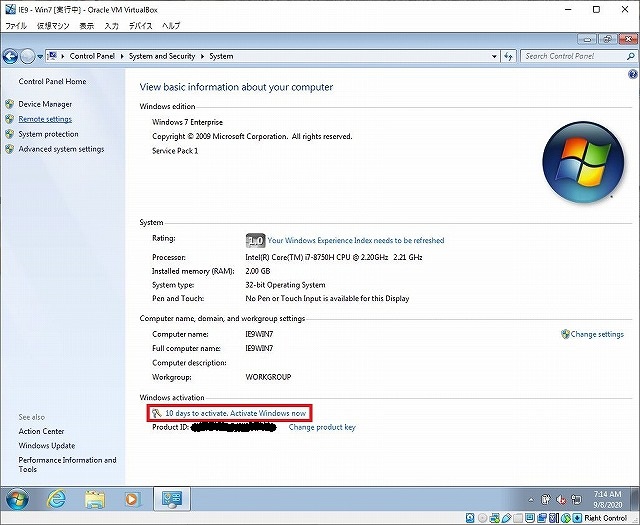Open Windows Media Player taskbar icon
The height and width of the screenshot is (525, 640).
click(x=131, y=499)
